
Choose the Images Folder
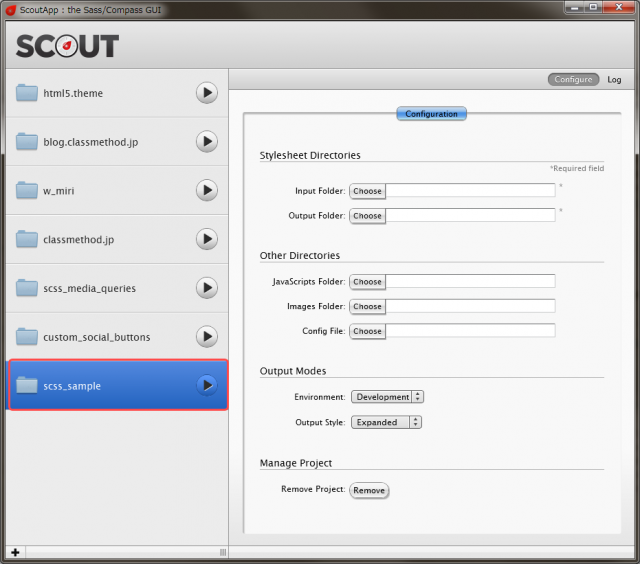(367, 306)
